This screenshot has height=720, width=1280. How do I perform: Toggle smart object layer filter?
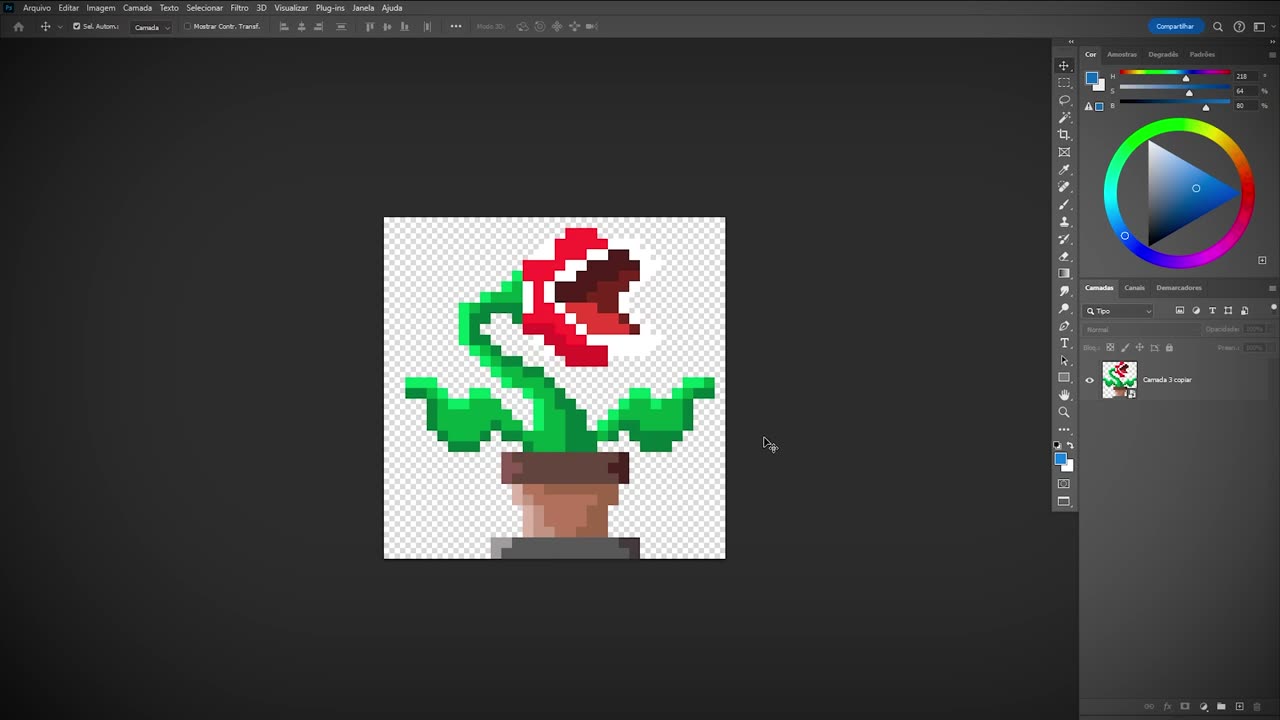click(x=1244, y=311)
